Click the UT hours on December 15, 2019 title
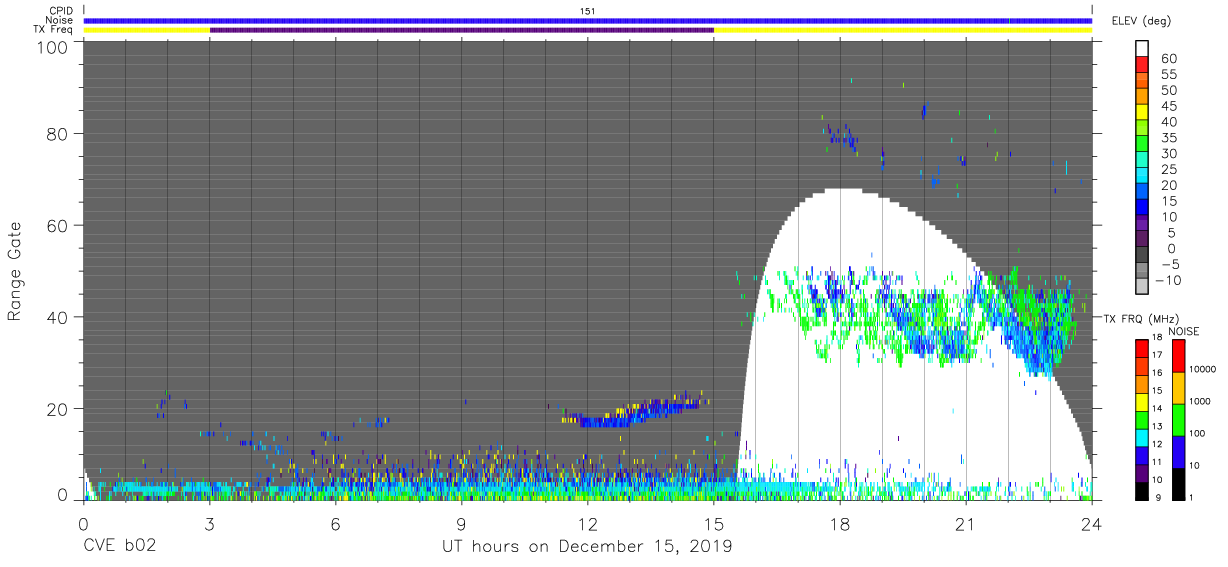Image resolution: width=1228 pixels, height=567 pixels. [x=587, y=548]
